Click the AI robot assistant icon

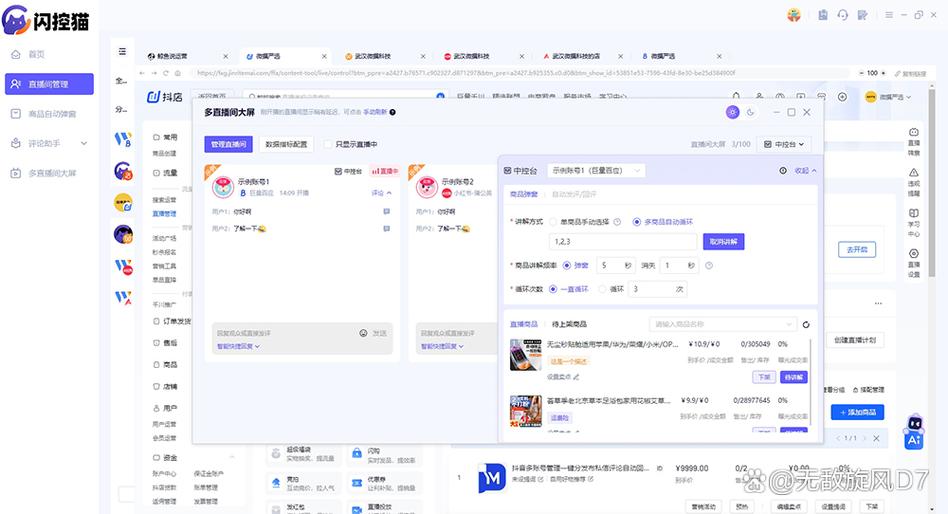point(914,432)
